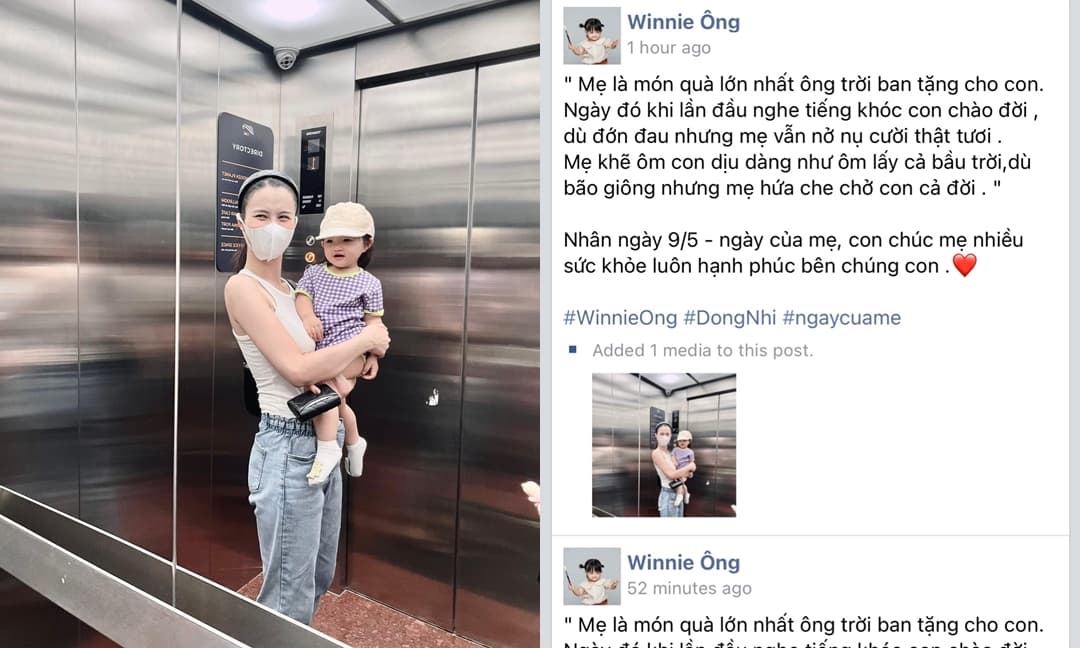1080x648 pixels.
Task: Click the blue bullet beside 'Added 1 media'
Action: [572, 350]
